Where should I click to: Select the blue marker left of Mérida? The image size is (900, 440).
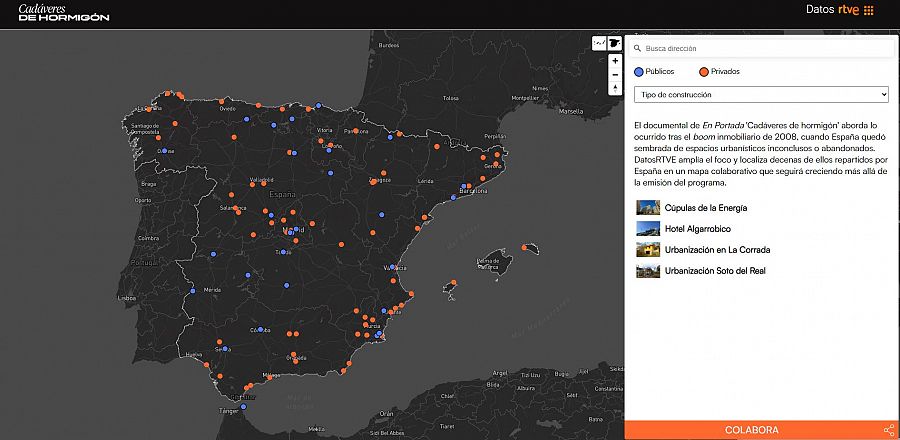coord(193,290)
